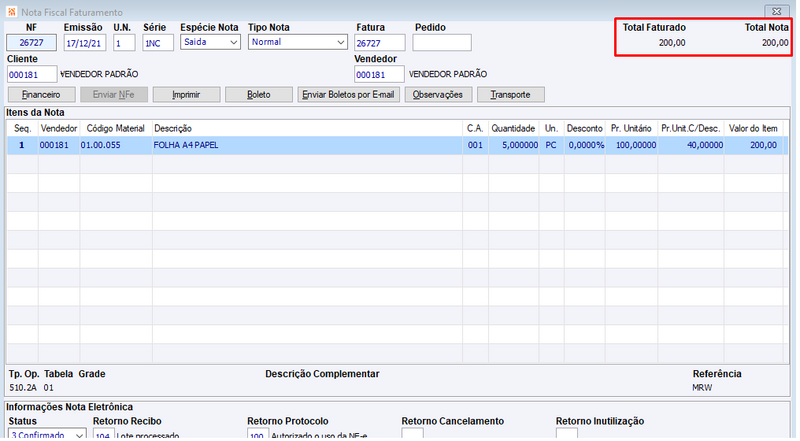The width and height of the screenshot is (800, 441).
Task: Click the Un. column header
Action: point(551,129)
